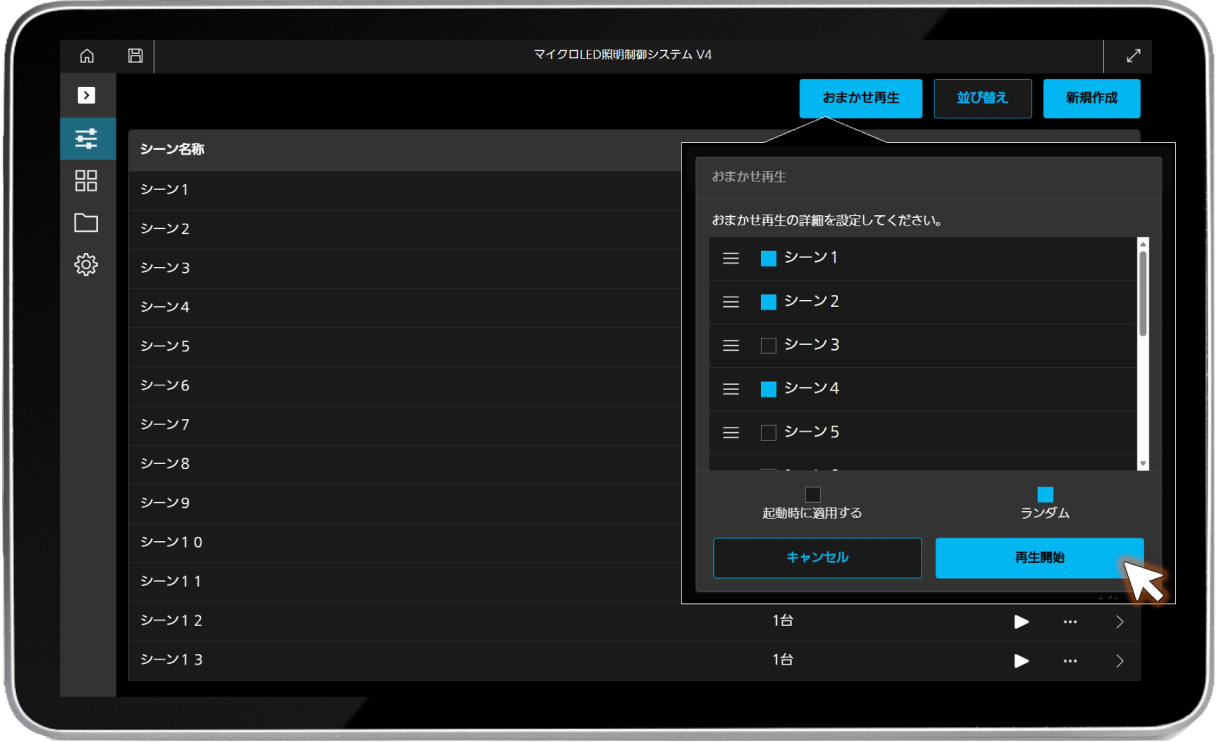Select the シーン9 row in main list
Screen dimensions: 1216x742
coord(405,503)
